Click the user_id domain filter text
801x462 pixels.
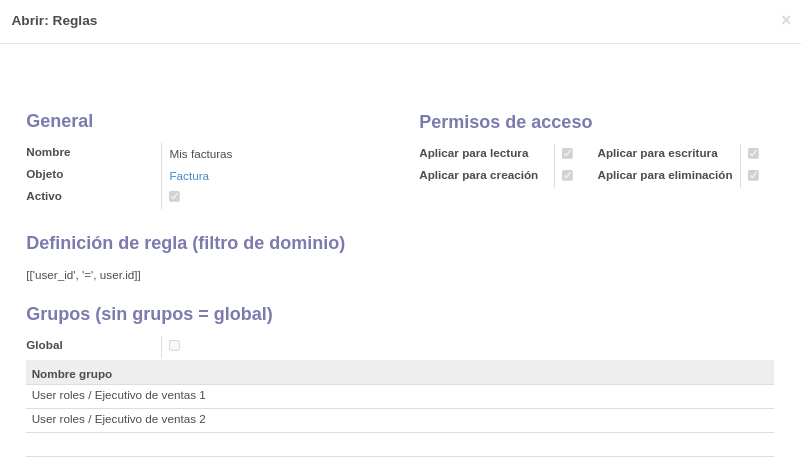point(83,275)
